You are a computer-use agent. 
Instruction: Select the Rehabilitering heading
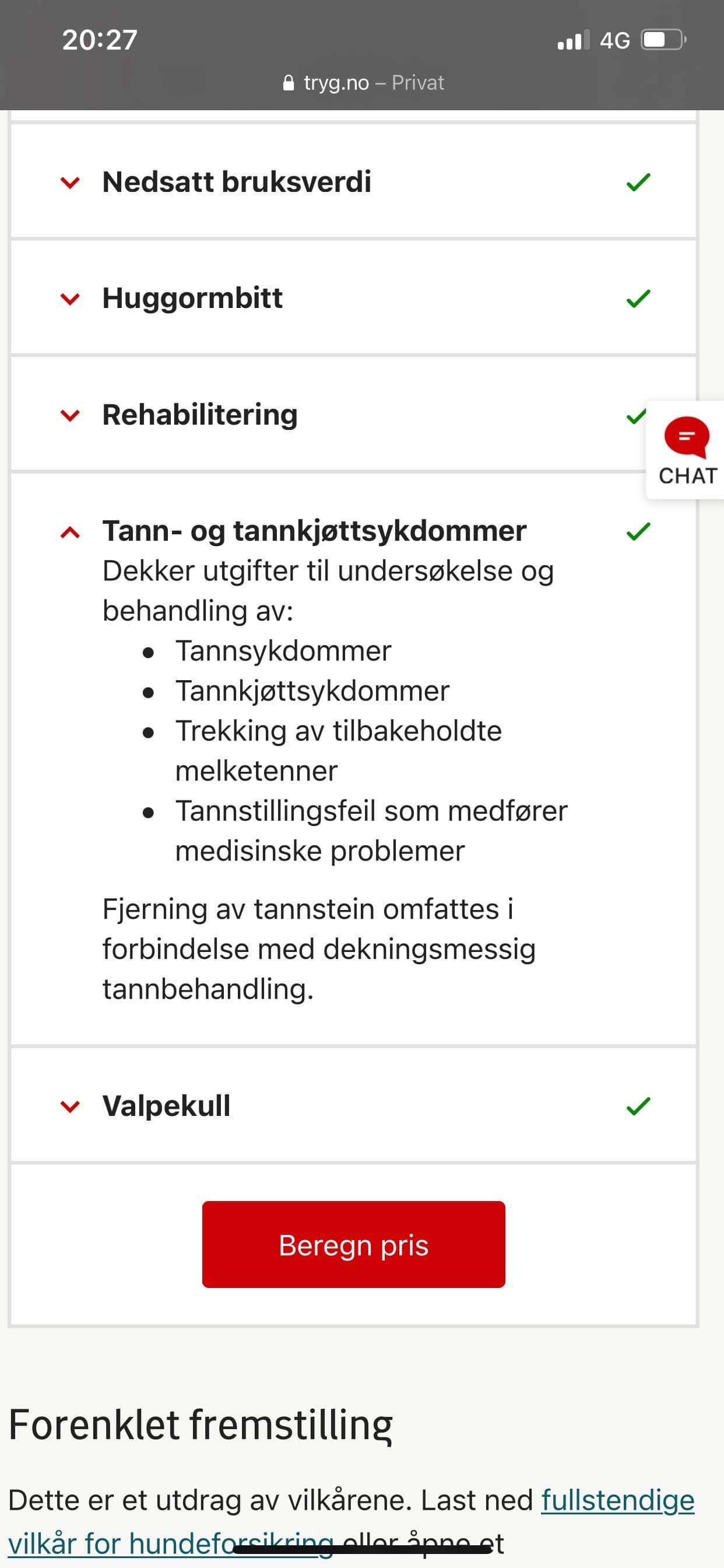click(x=200, y=415)
